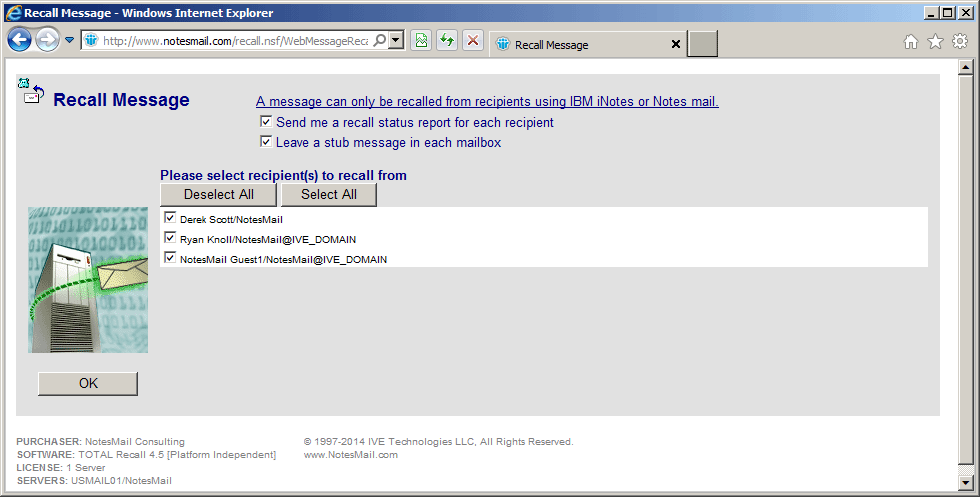980x497 pixels.
Task: Uncheck 'Leave a stub message in each mailbox'
Action: (266, 142)
